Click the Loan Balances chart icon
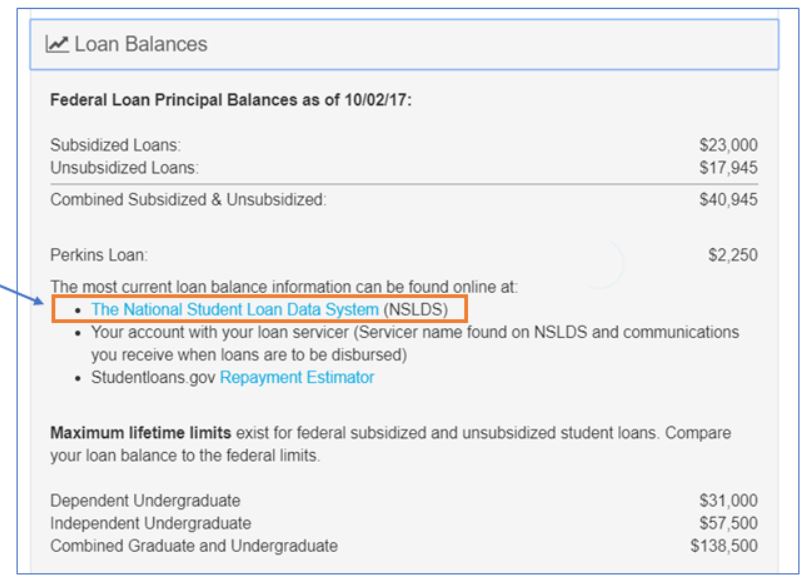This screenshot has height=582, width=809. tap(57, 44)
